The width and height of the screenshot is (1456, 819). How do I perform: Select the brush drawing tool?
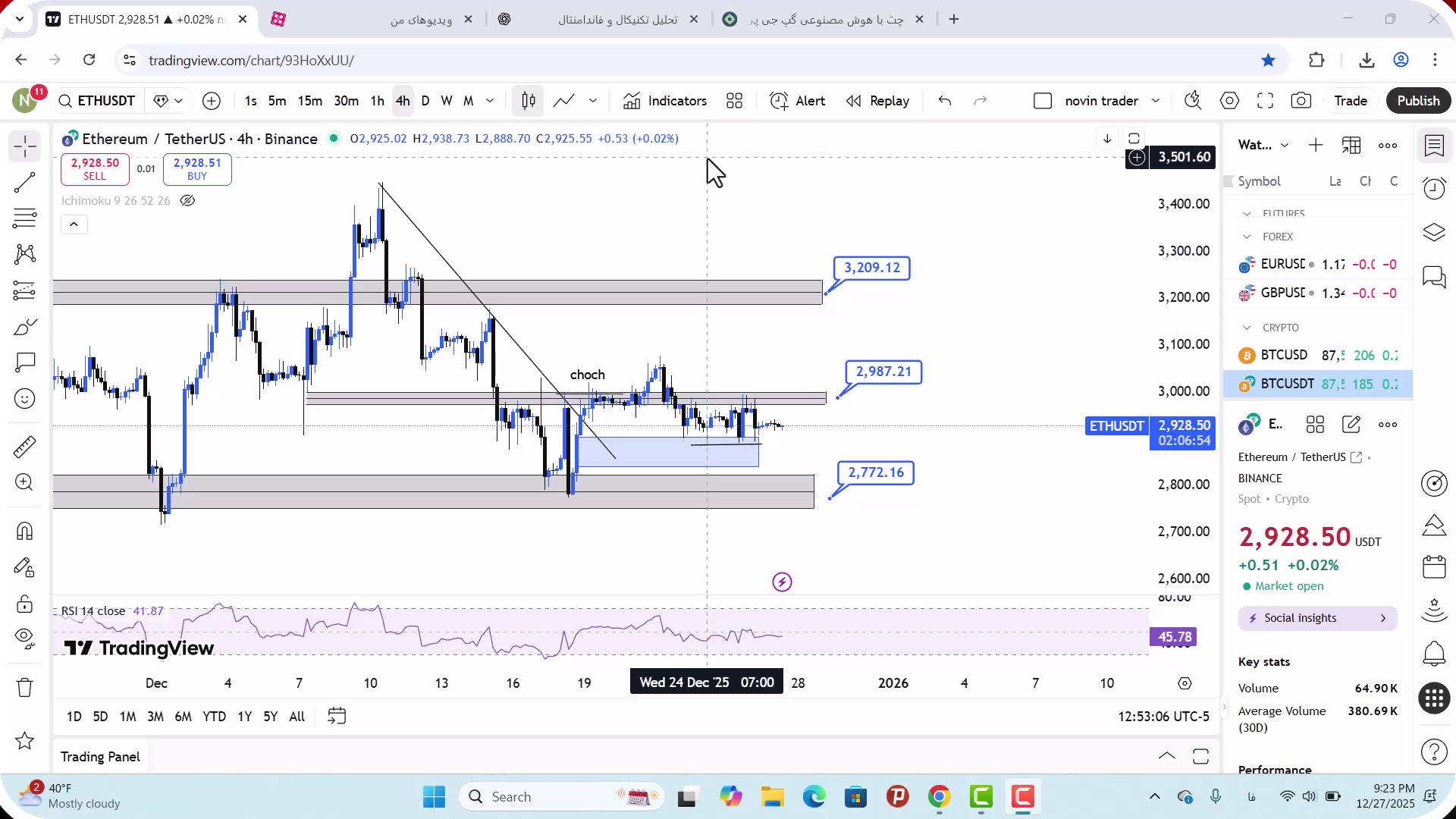click(25, 327)
